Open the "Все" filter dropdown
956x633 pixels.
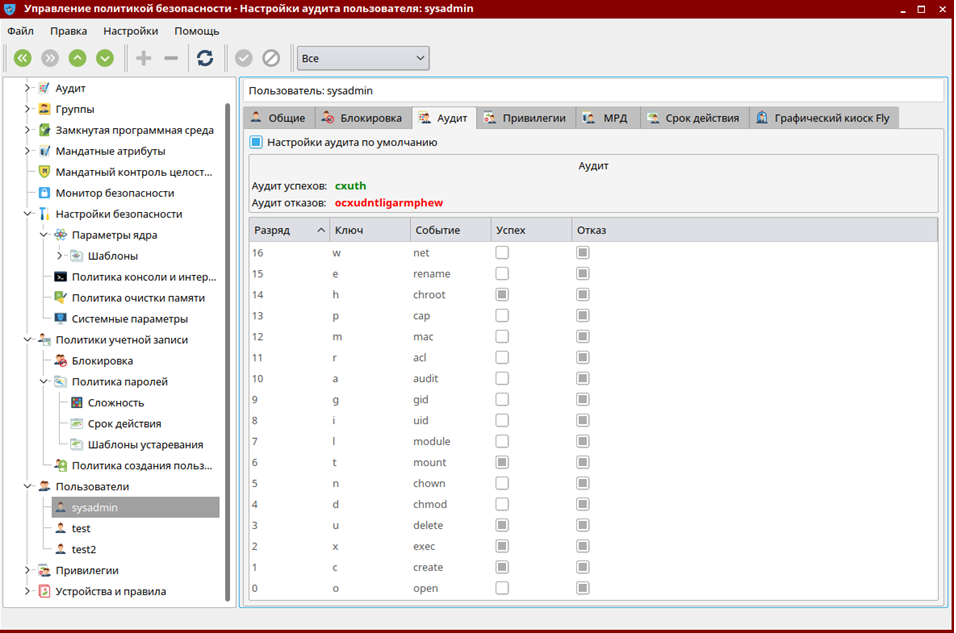[362, 59]
